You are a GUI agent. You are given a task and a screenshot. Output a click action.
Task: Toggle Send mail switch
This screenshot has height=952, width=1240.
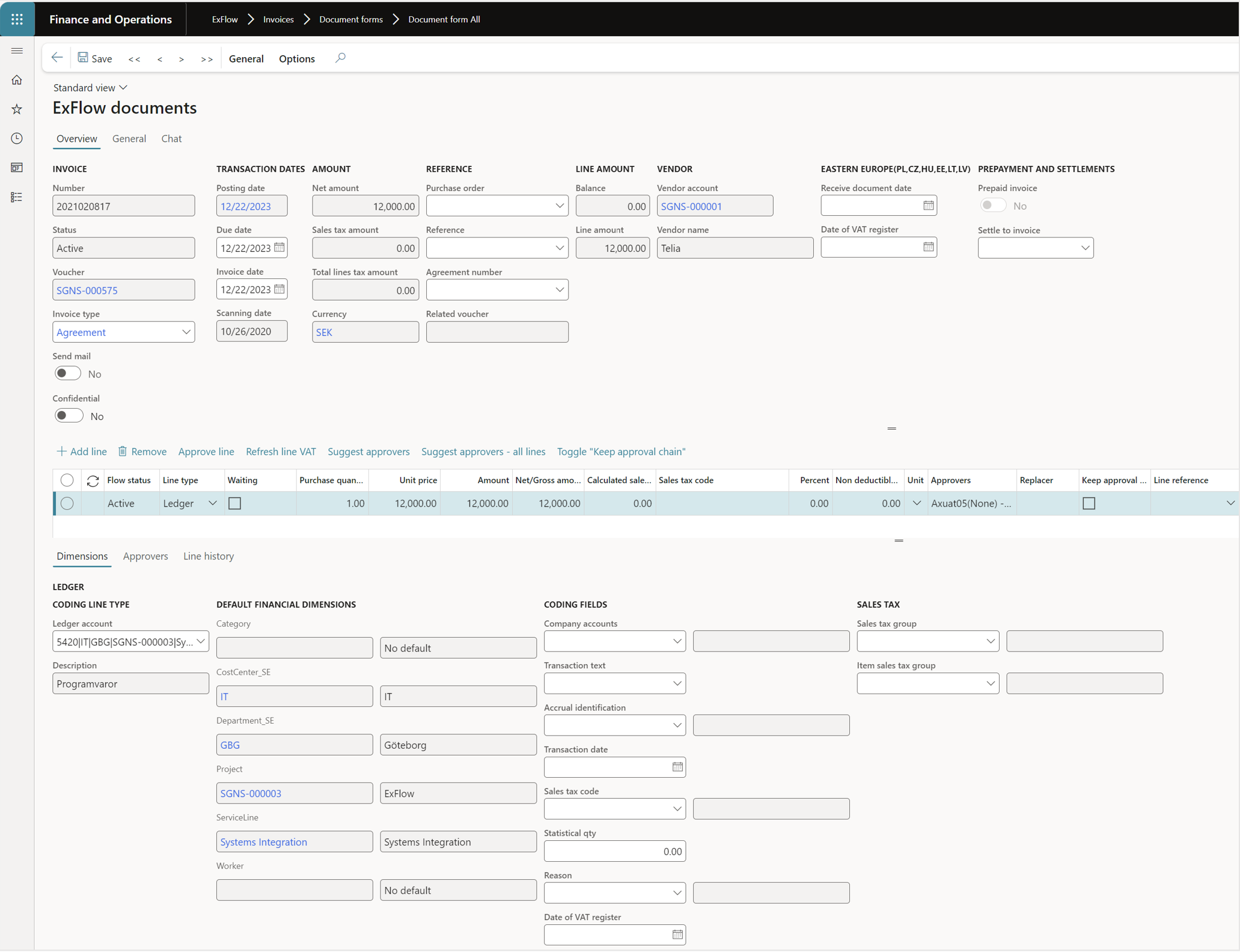click(68, 373)
